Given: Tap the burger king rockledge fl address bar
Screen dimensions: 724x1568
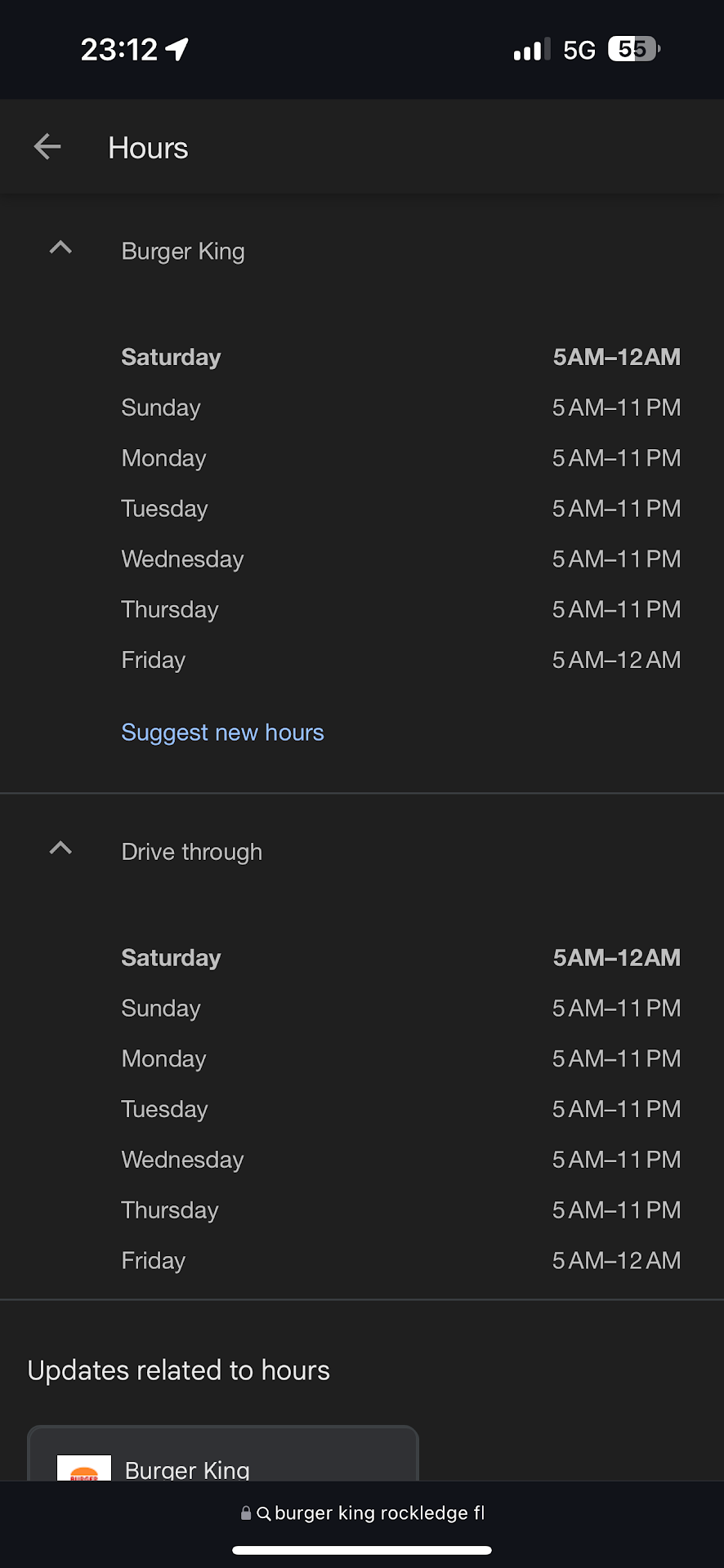Looking at the screenshot, I should pos(379,1513).
